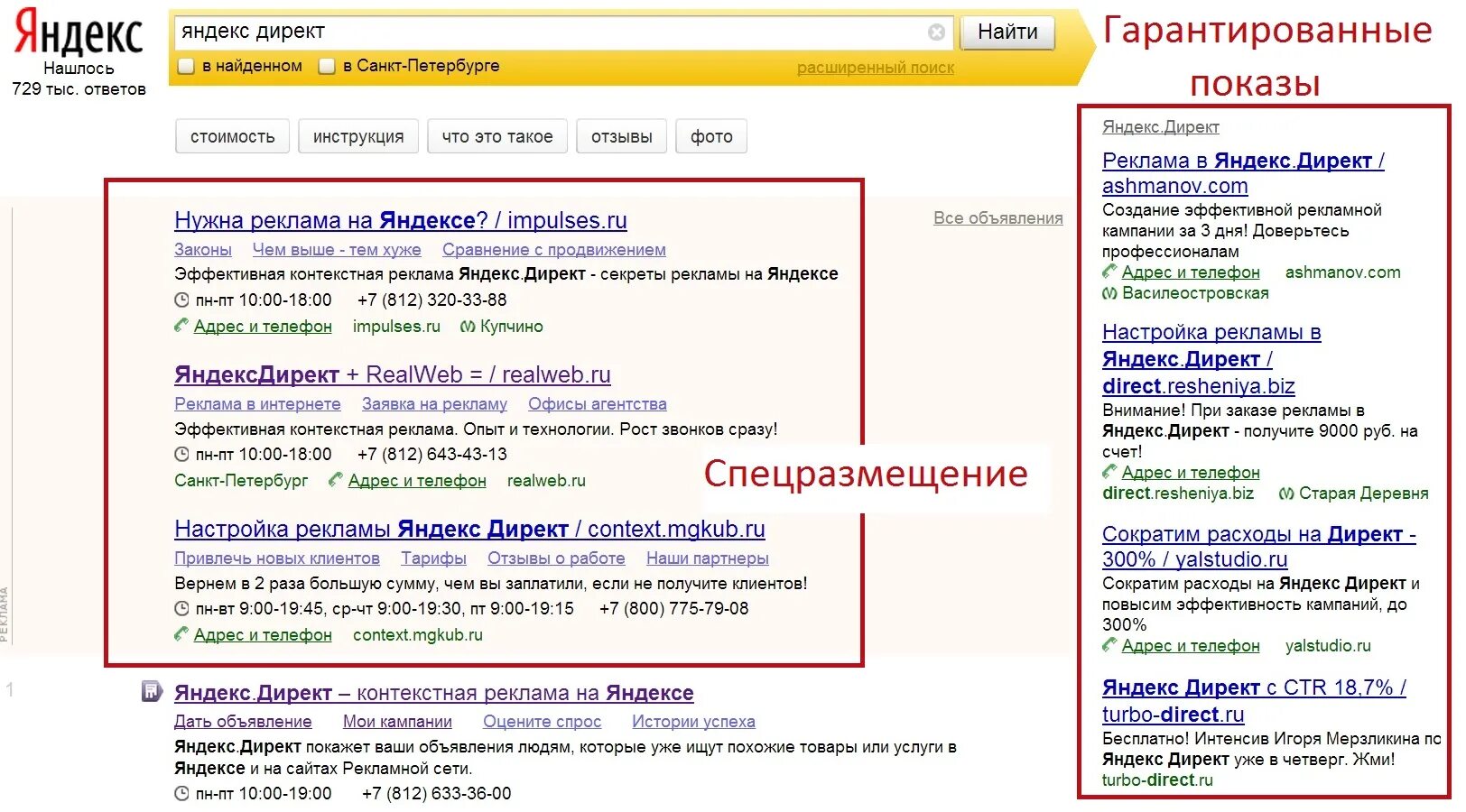Tick the 'в Санкт-Петербурге' checkbox
The image size is (1466, 812).
pos(327,66)
